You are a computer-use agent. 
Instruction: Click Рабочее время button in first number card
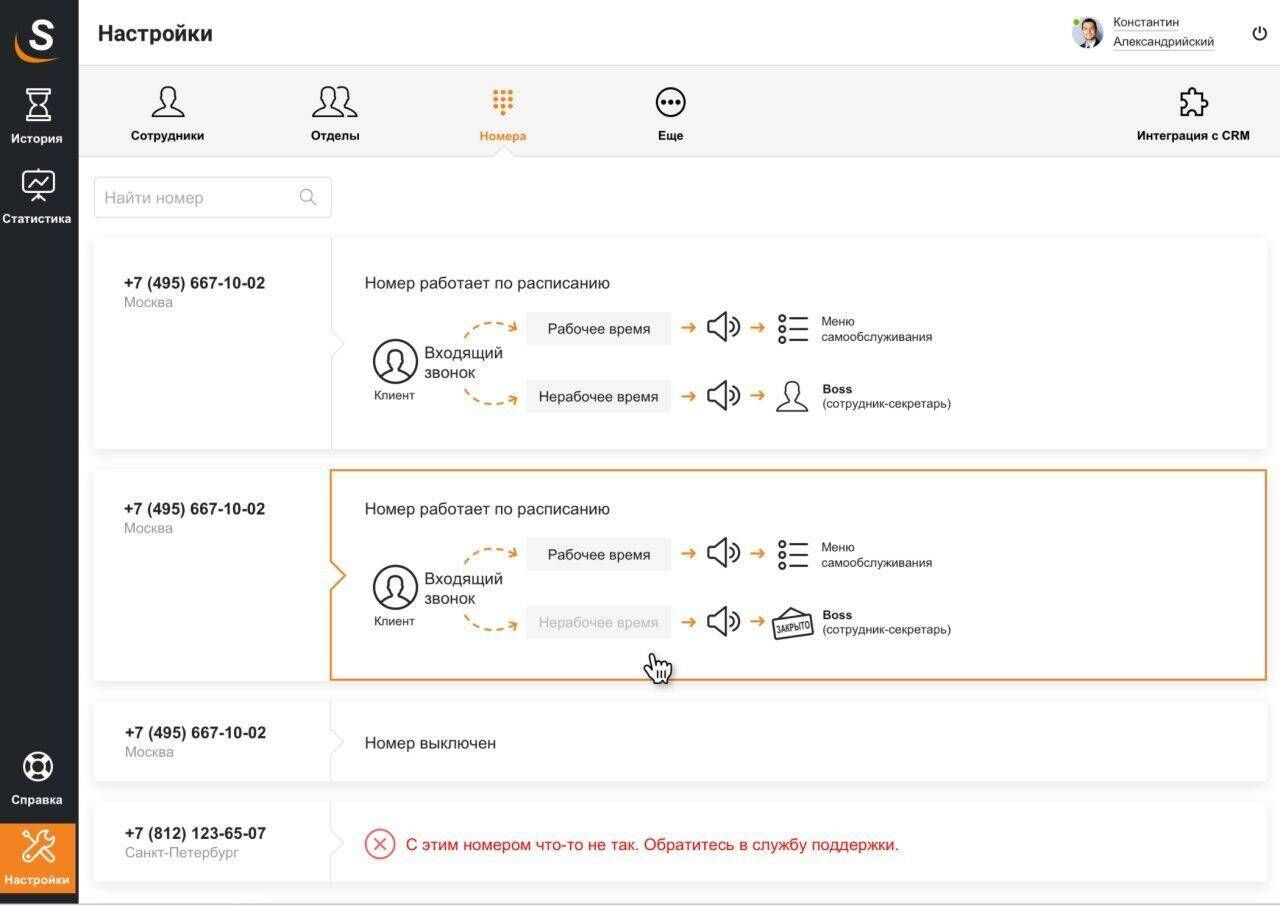(598, 329)
